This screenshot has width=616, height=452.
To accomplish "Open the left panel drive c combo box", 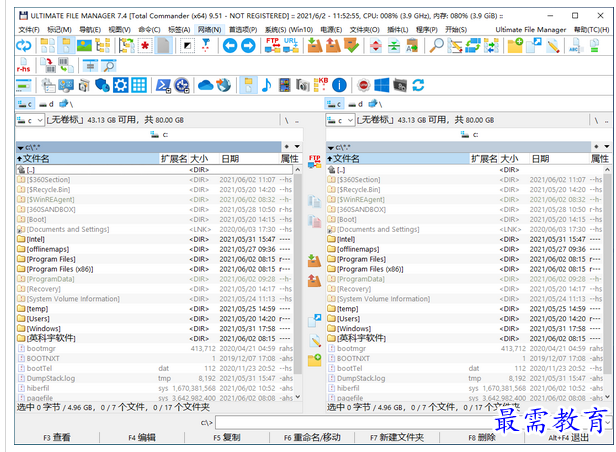I will [x=30, y=120].
